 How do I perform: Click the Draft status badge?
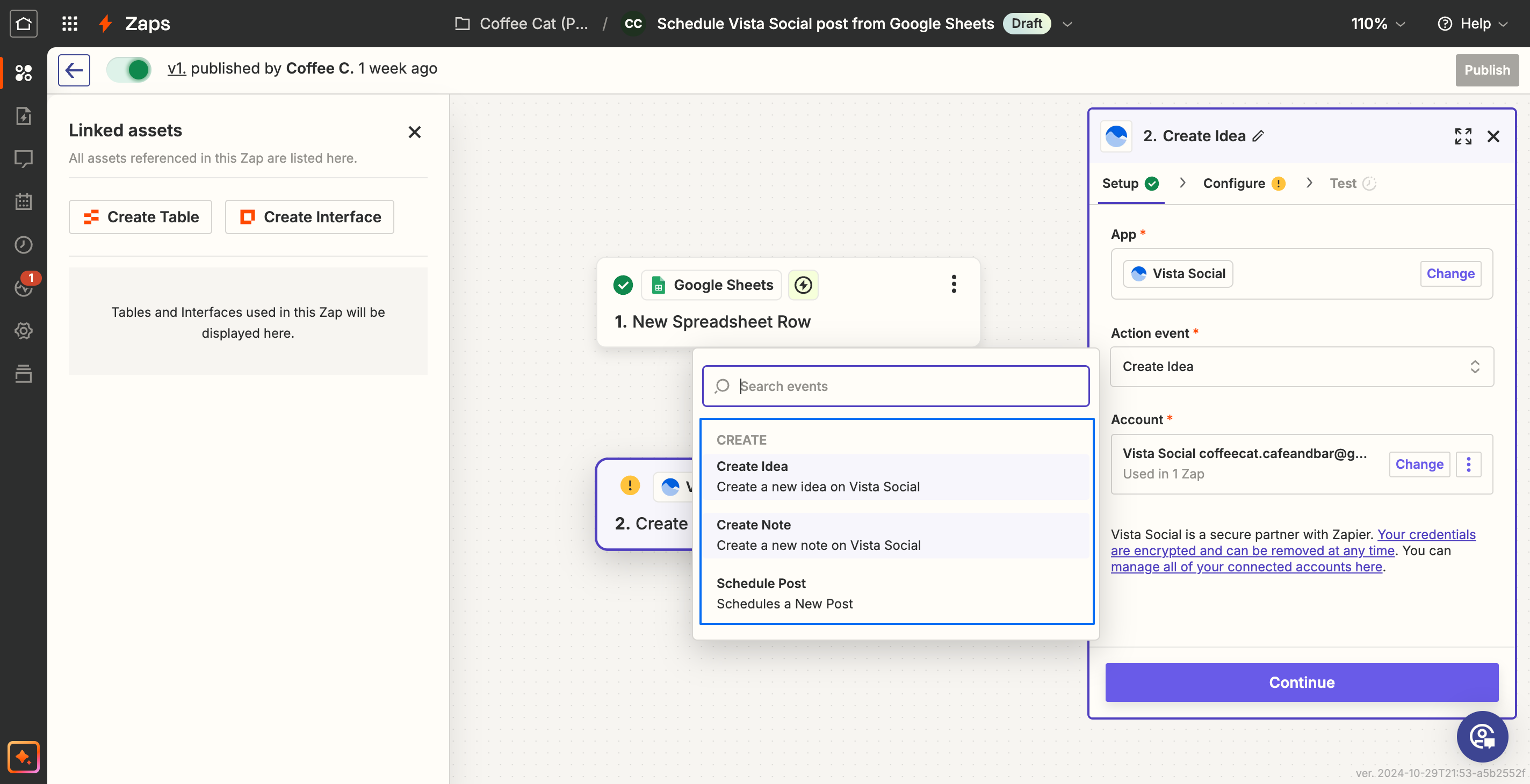tap(1026, 23)
